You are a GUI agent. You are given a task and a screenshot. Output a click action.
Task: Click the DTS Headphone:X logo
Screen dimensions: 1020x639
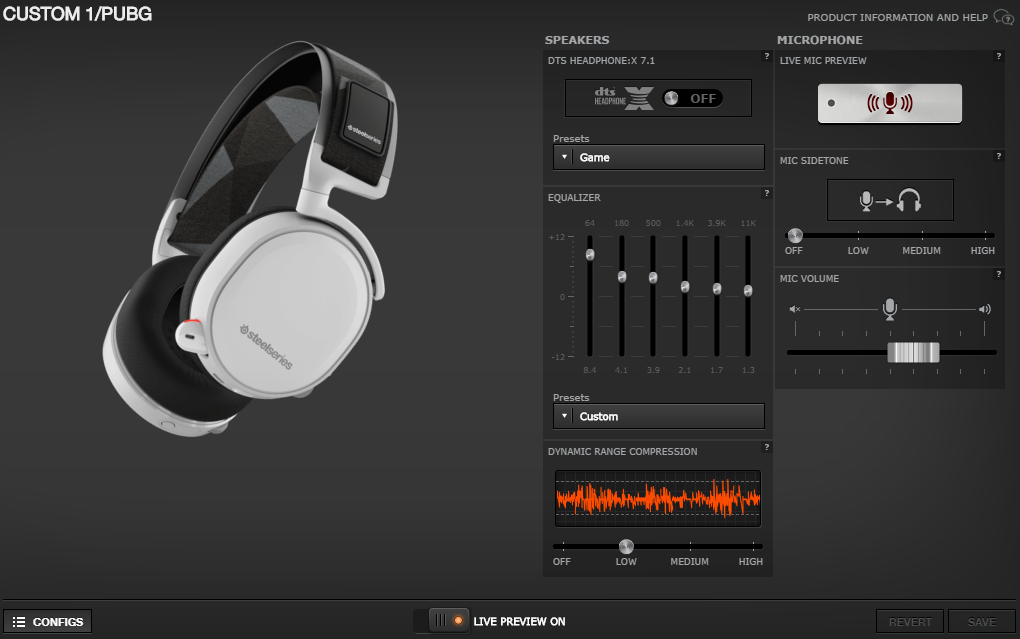pos(623,98)
